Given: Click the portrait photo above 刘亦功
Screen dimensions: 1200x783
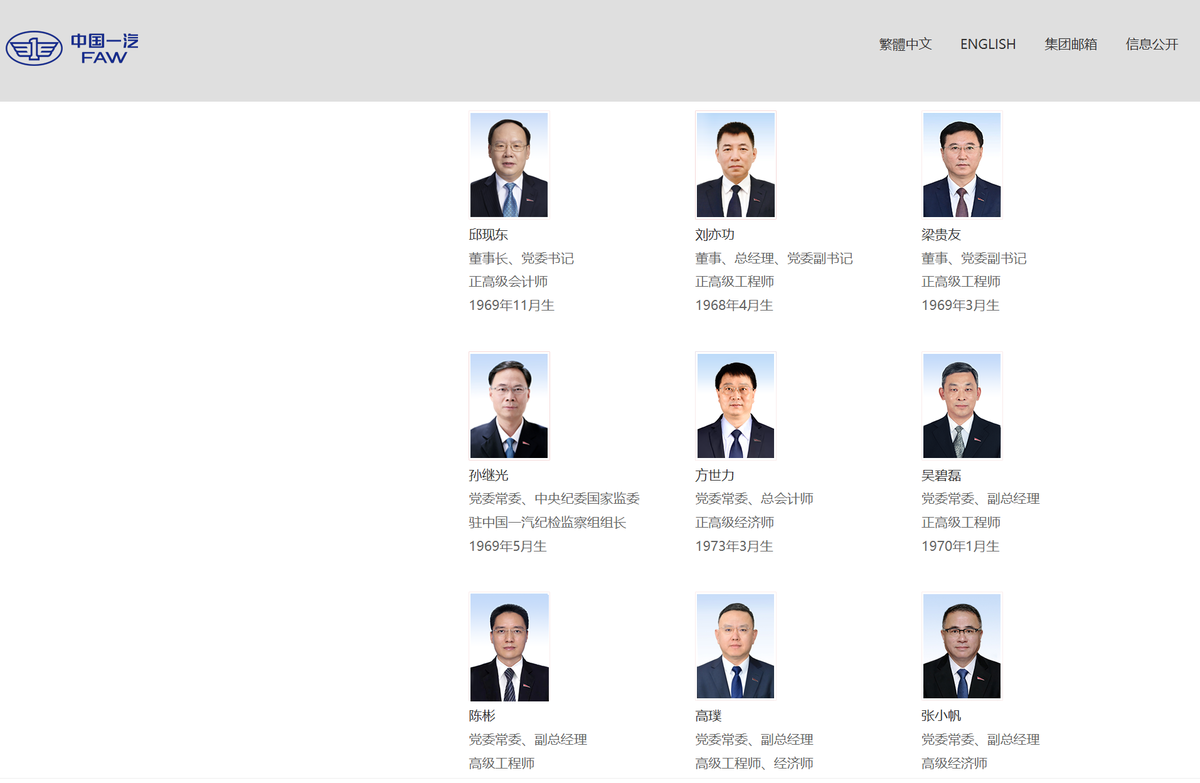Looking at the screenshot, I should [735, 165].
